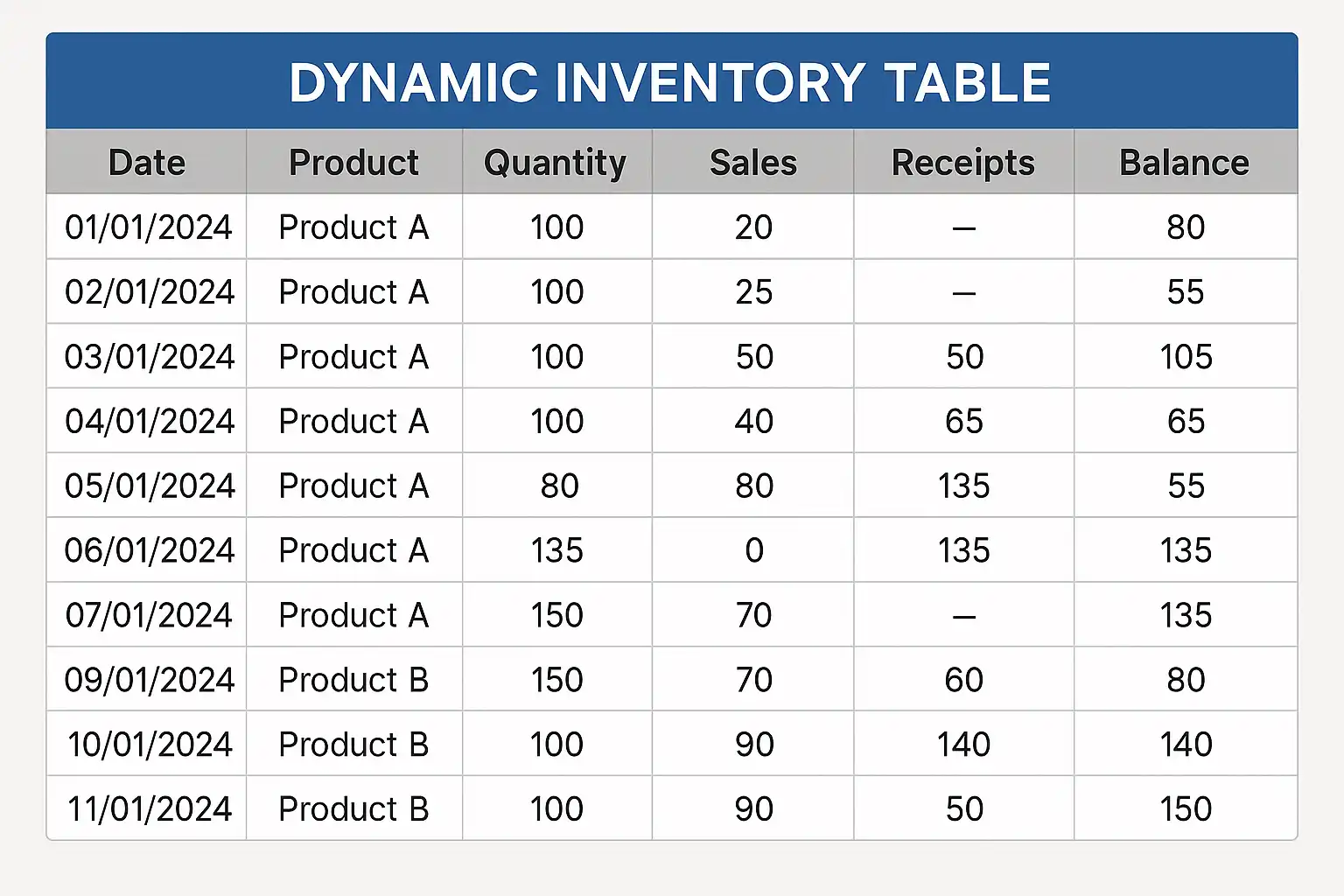1344x896 pixels.
Task: Select the Receipts cell showing 60
Action: 963,680
